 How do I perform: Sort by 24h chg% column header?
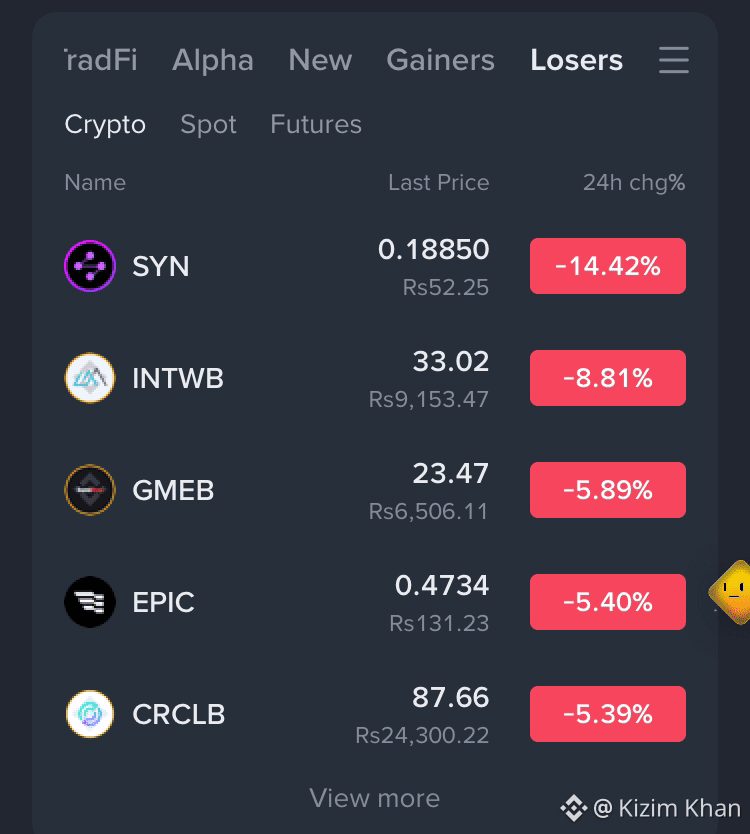pos(634,182)
